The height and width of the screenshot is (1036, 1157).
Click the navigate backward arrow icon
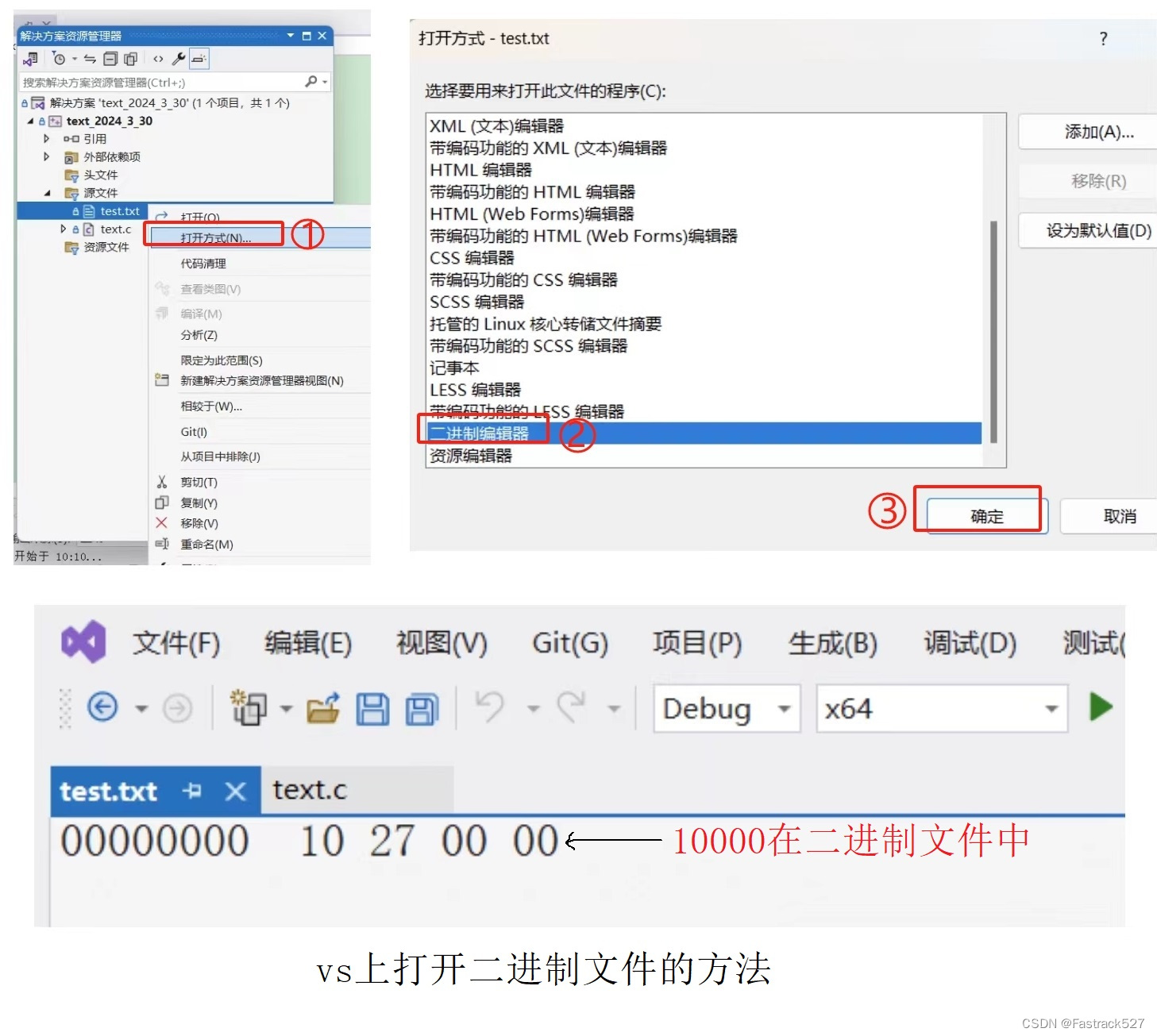[x=102, y=707]
